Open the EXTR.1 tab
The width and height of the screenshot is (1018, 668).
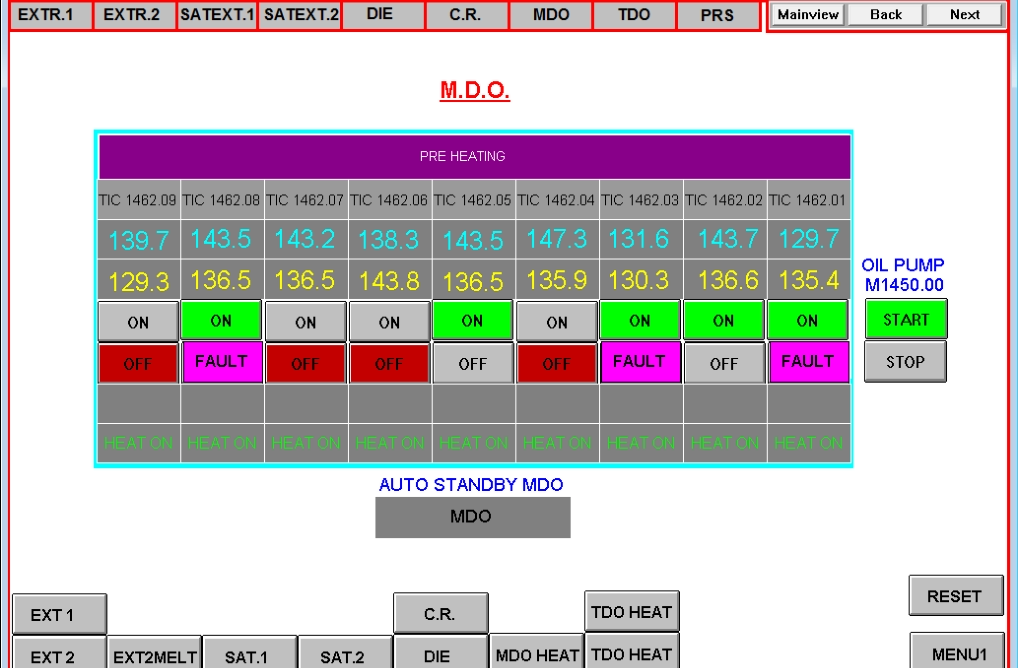click(50, 16)
